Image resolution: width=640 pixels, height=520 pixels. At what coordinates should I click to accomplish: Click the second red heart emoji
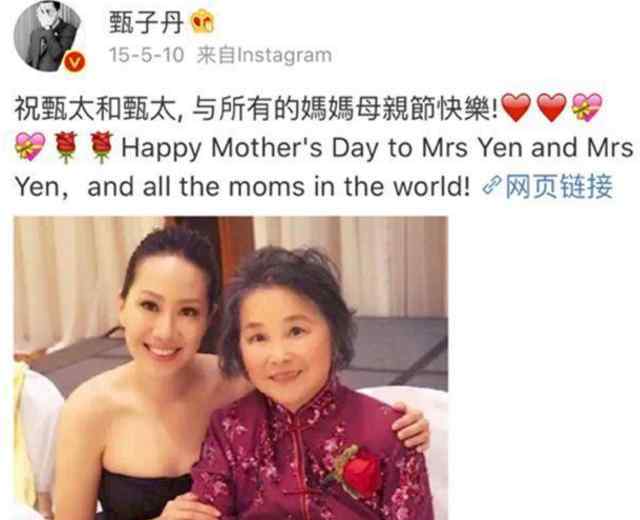click(x=552, y=107)
